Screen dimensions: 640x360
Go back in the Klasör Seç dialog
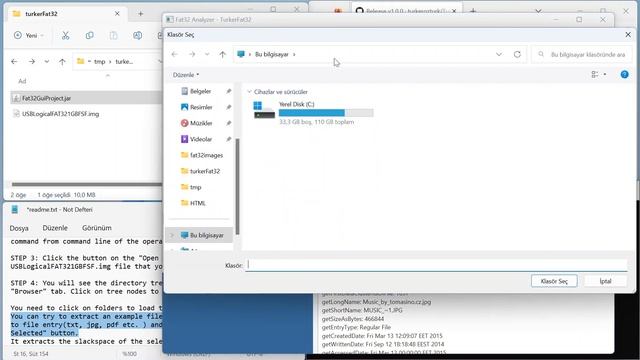175,54
